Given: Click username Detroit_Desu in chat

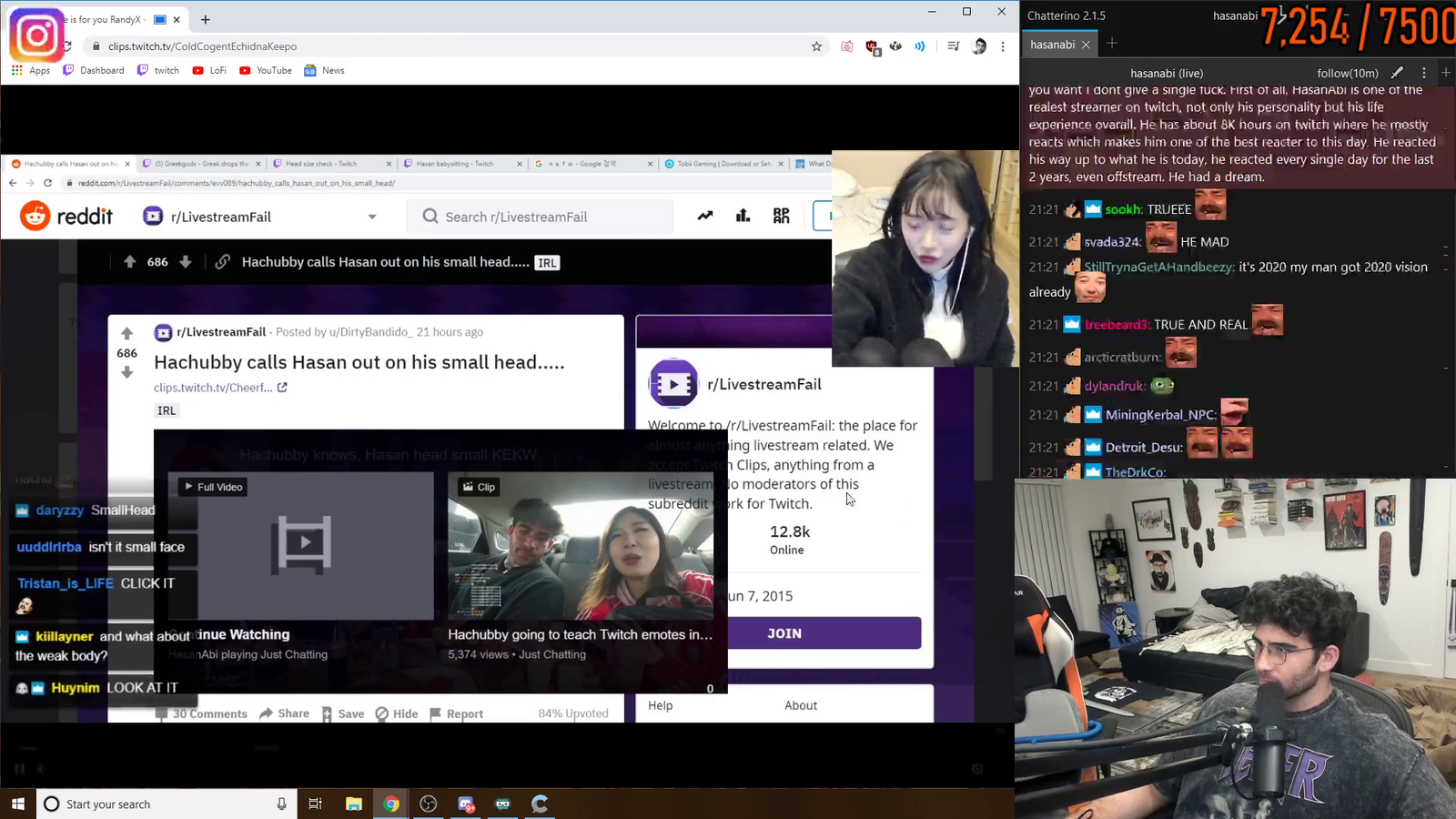Looking at the screenshot, I should click(x=1145, y=448).
